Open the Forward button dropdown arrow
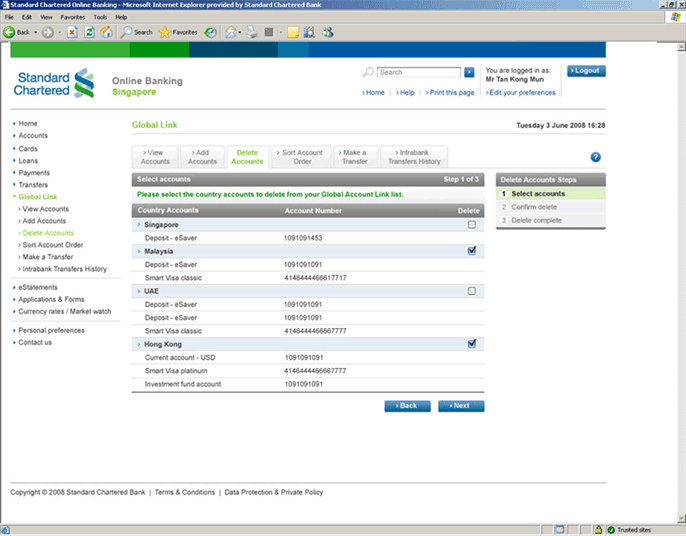The height and width of the screenshot is (536, 686). 60,32
